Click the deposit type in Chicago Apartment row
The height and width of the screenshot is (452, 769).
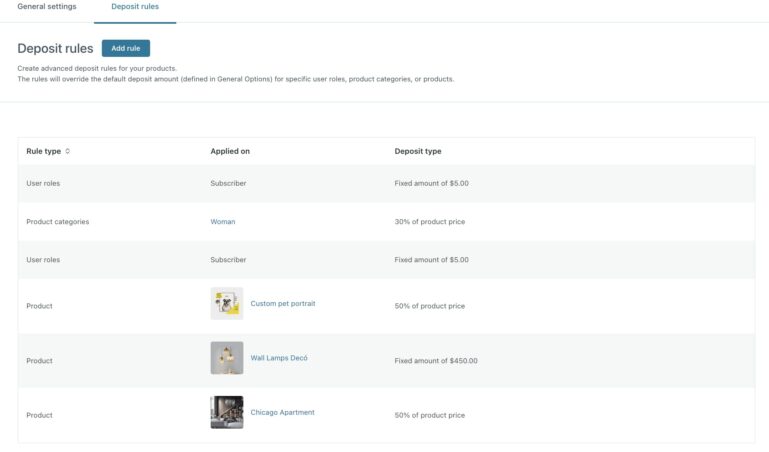click(429, 415)
